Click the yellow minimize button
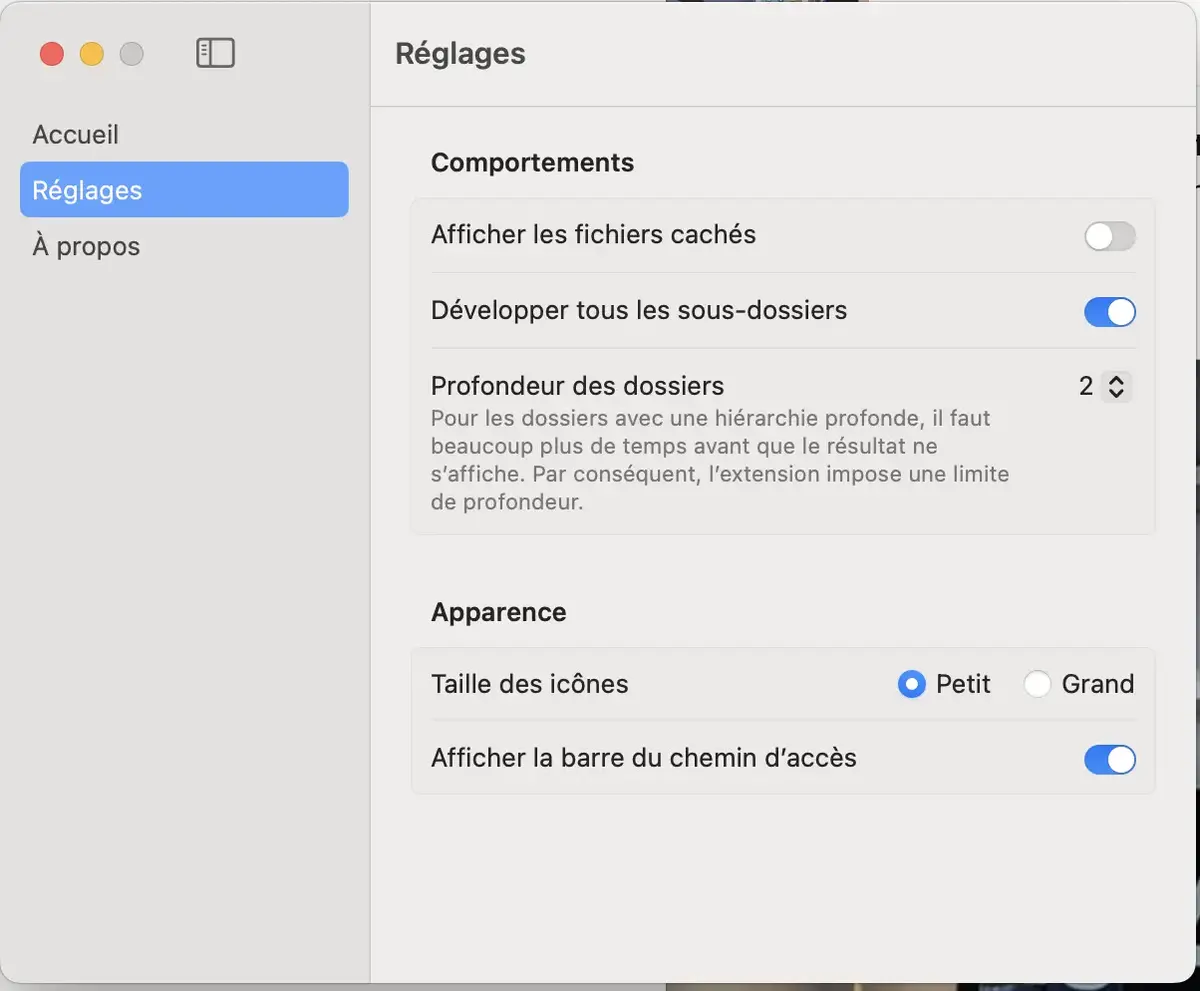Viewport: 1200px width, 991px height. point(91,54)
